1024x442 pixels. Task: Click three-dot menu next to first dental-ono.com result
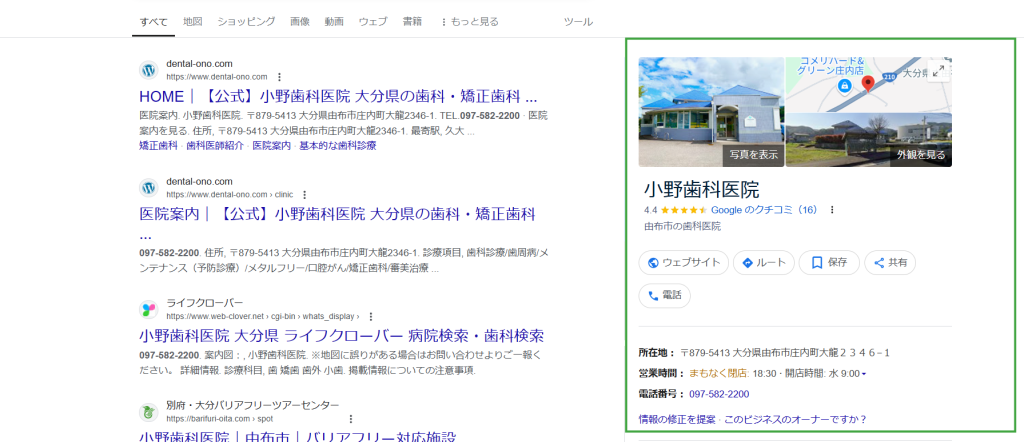pyautogui.click(x=279, y=77)
